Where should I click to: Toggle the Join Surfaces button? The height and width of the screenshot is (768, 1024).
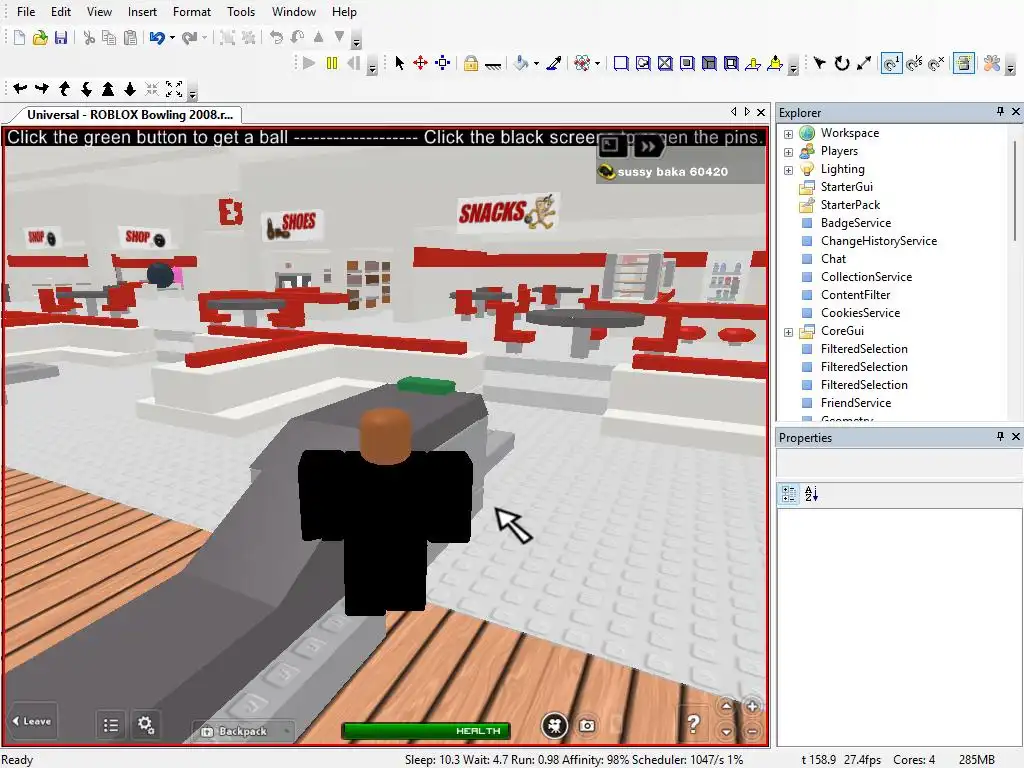click(964, 63)
